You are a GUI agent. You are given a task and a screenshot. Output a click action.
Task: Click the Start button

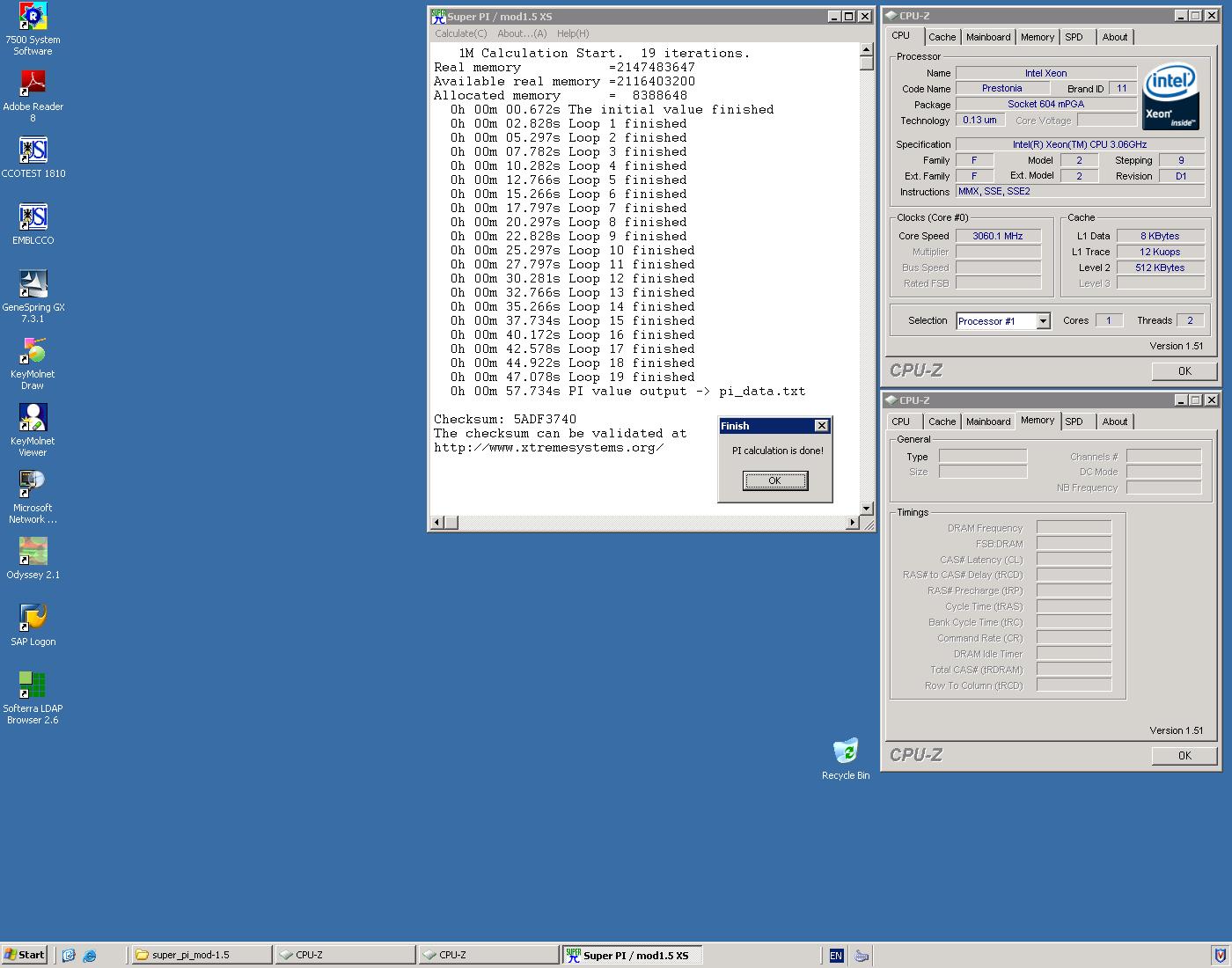tap(26, 955)
